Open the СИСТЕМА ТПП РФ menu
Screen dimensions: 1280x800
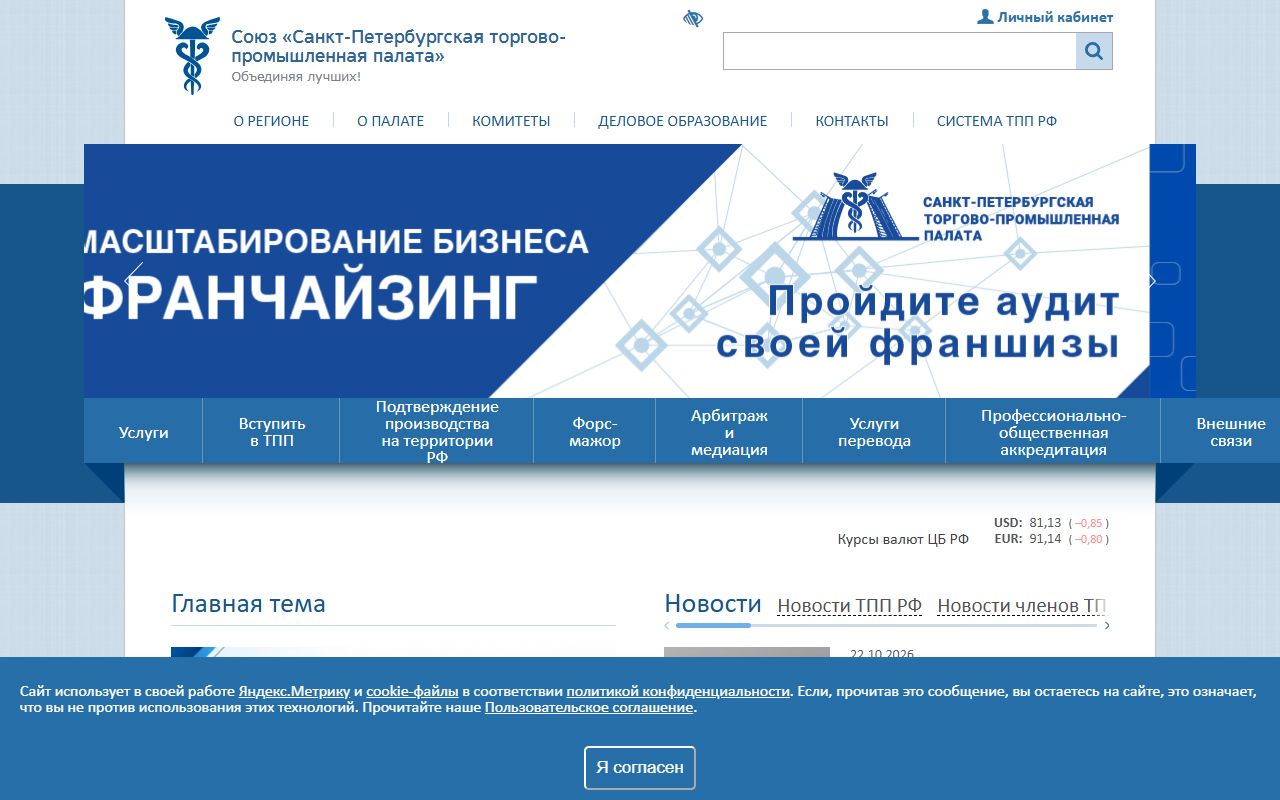click(997, 121)
